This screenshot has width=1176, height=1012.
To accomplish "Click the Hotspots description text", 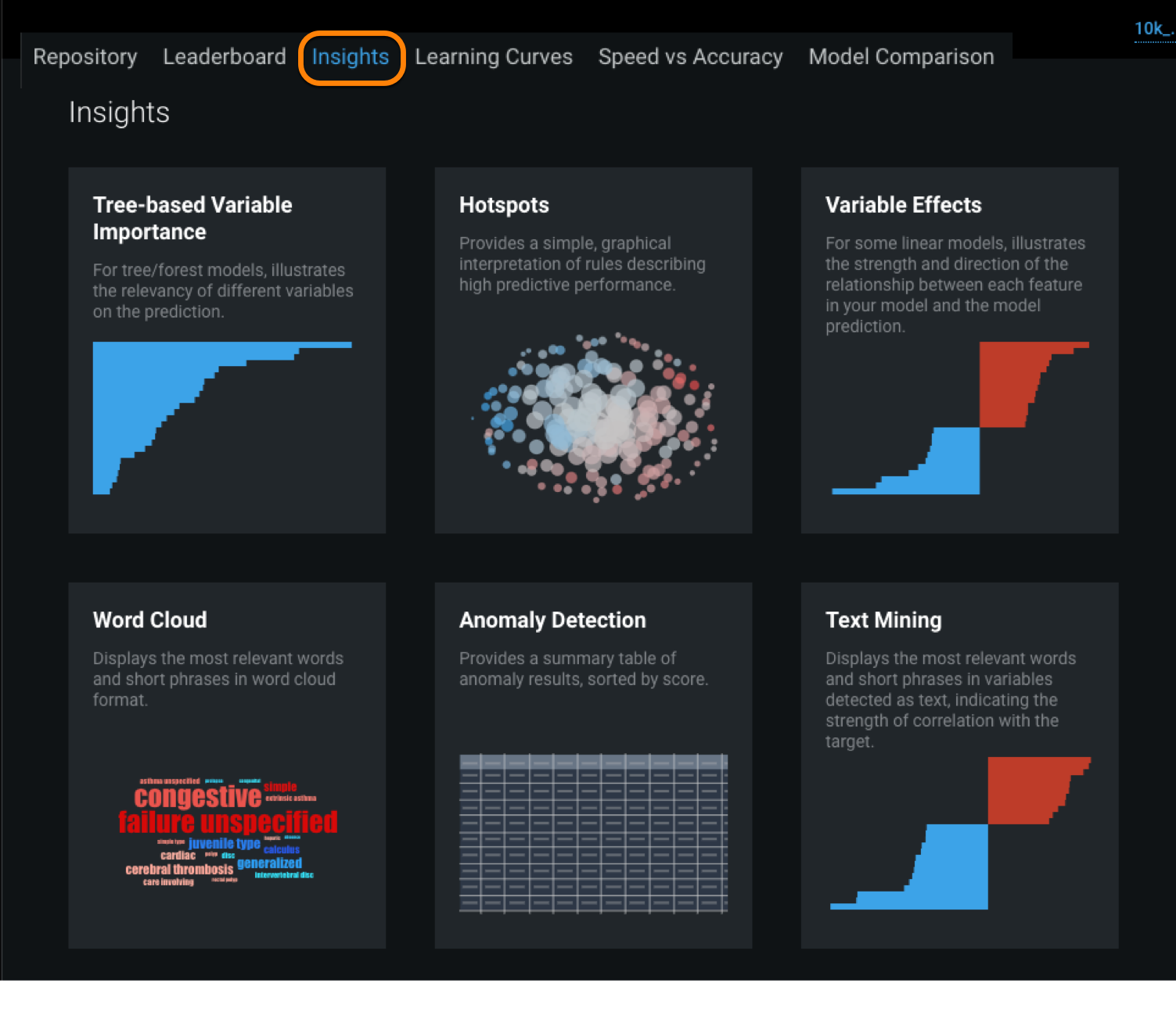I will coord(582,264).
